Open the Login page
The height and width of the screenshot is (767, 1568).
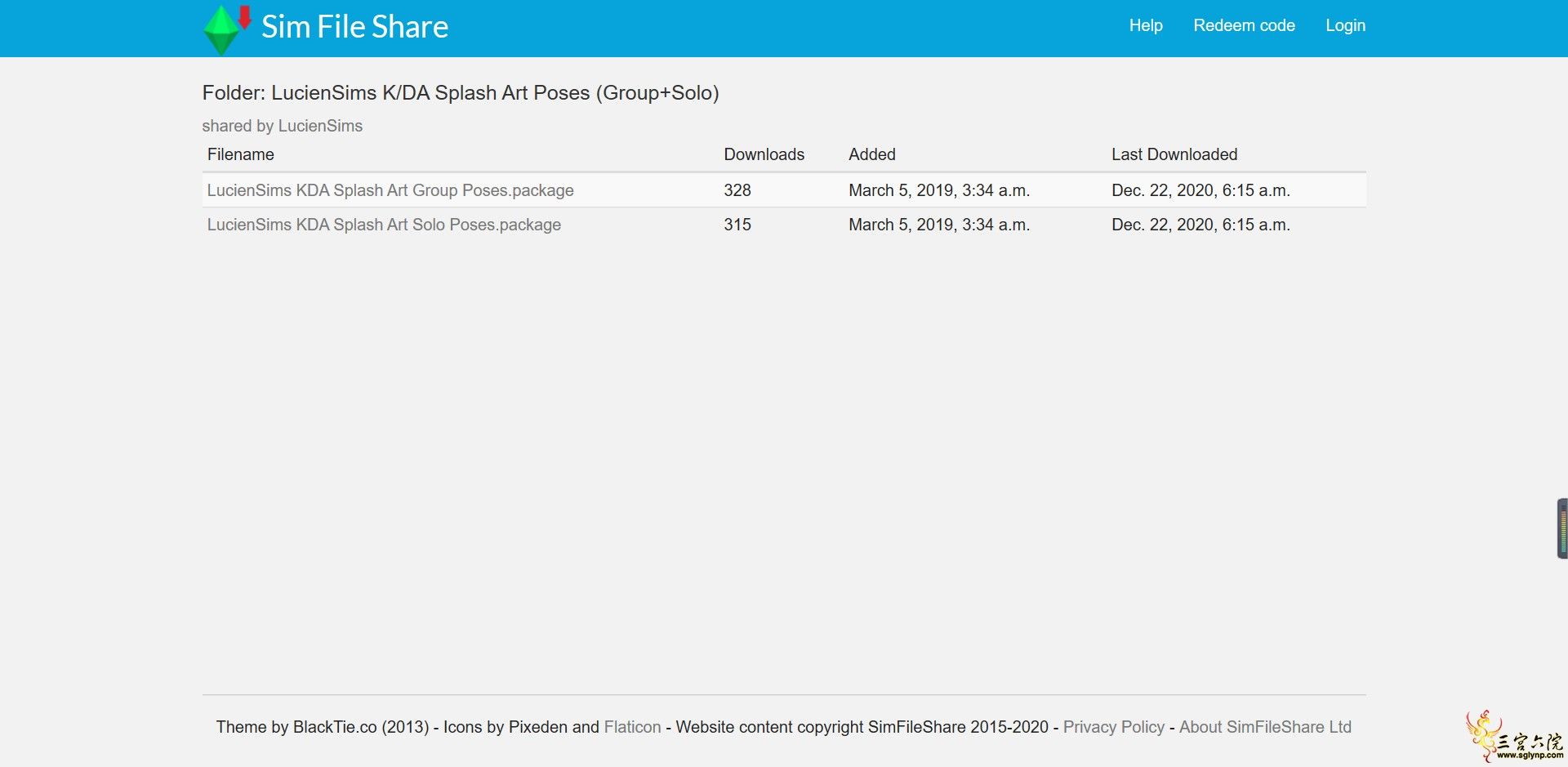[x=1345, y=25]
